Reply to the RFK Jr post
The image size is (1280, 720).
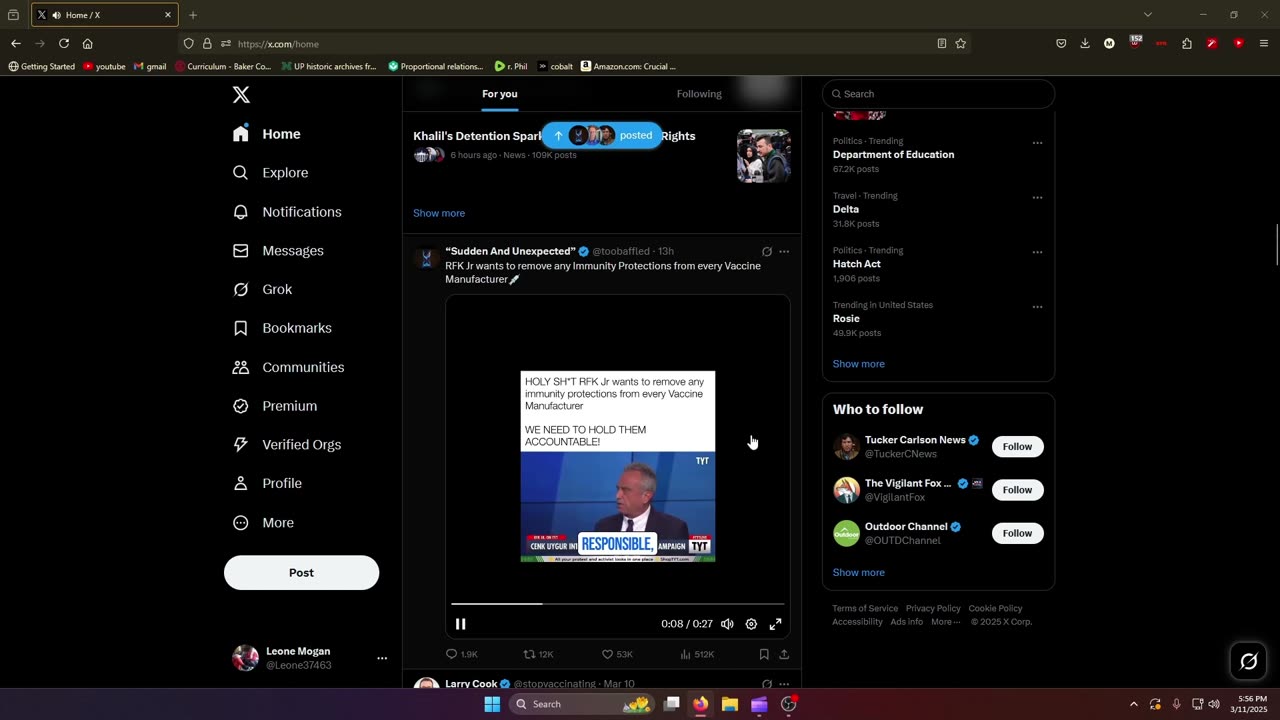click(x=462, y=654)
